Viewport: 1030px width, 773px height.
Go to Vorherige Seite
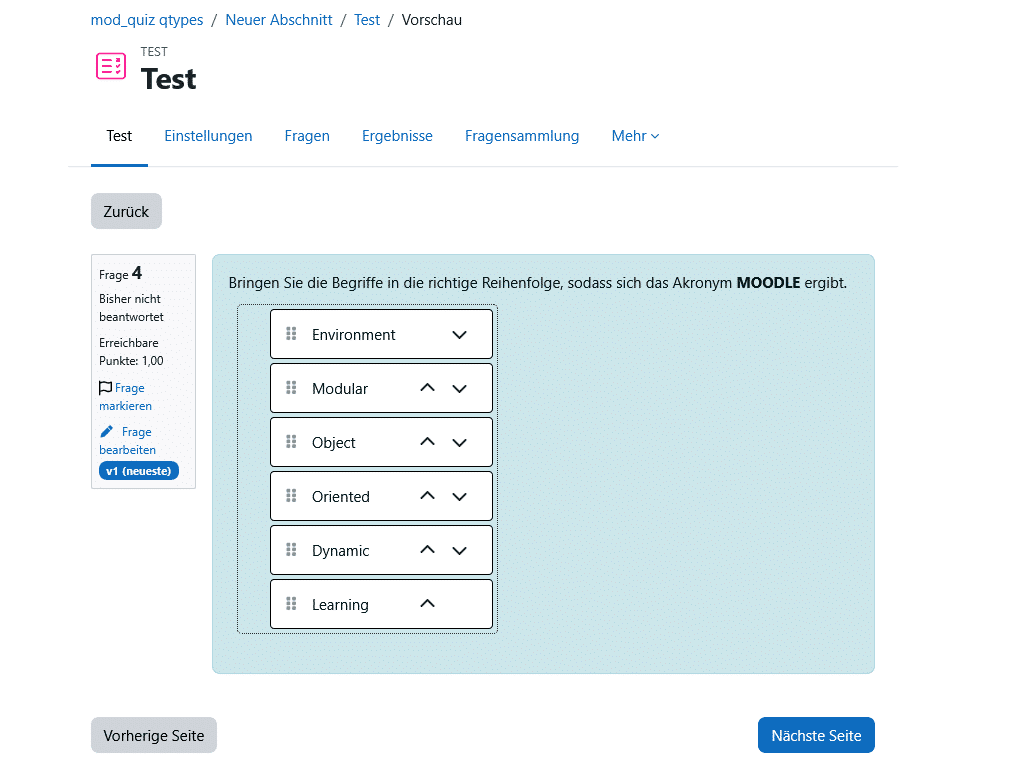pos(154,736)
